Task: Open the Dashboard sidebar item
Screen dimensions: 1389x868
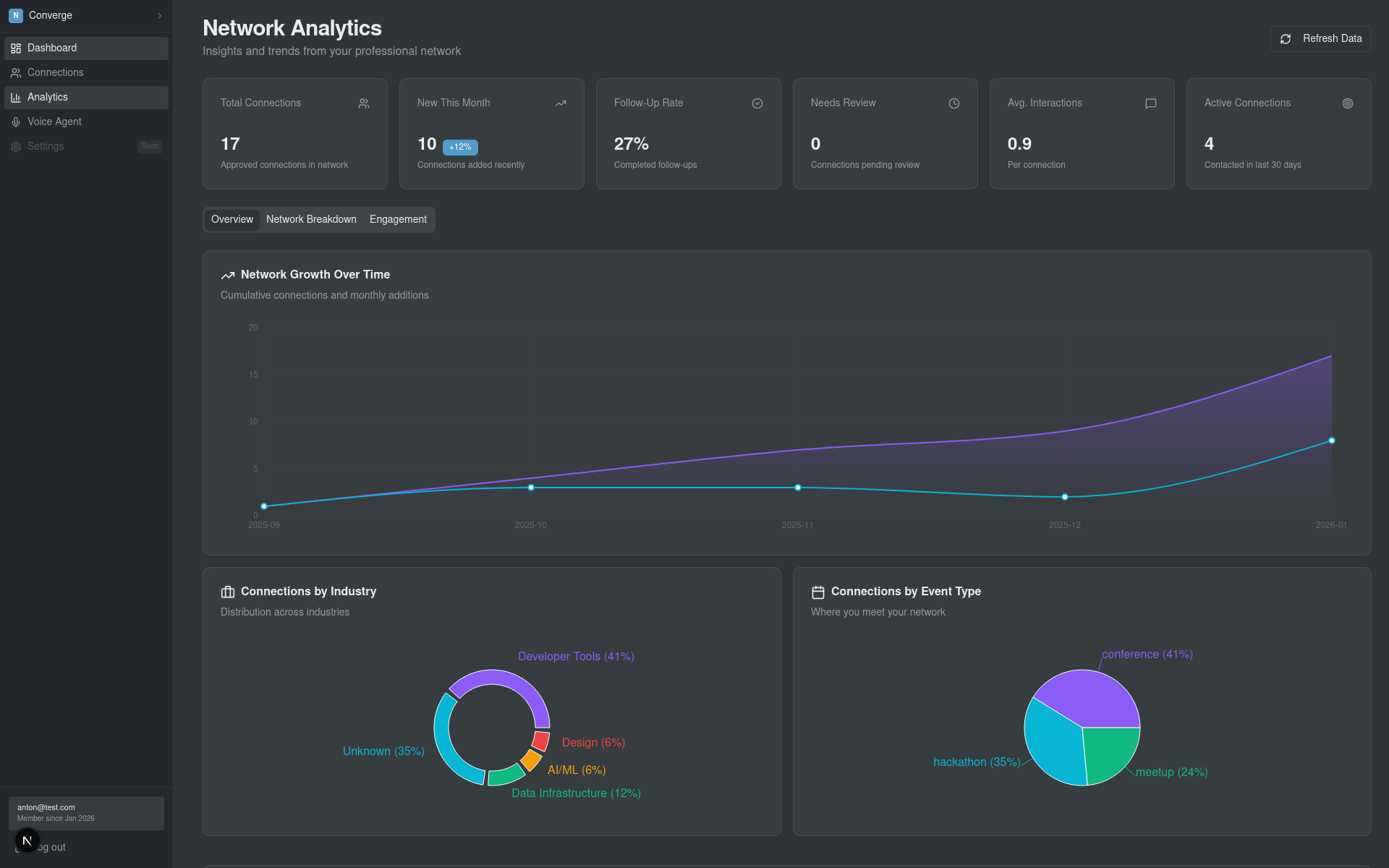Action: tap(52, 48)
